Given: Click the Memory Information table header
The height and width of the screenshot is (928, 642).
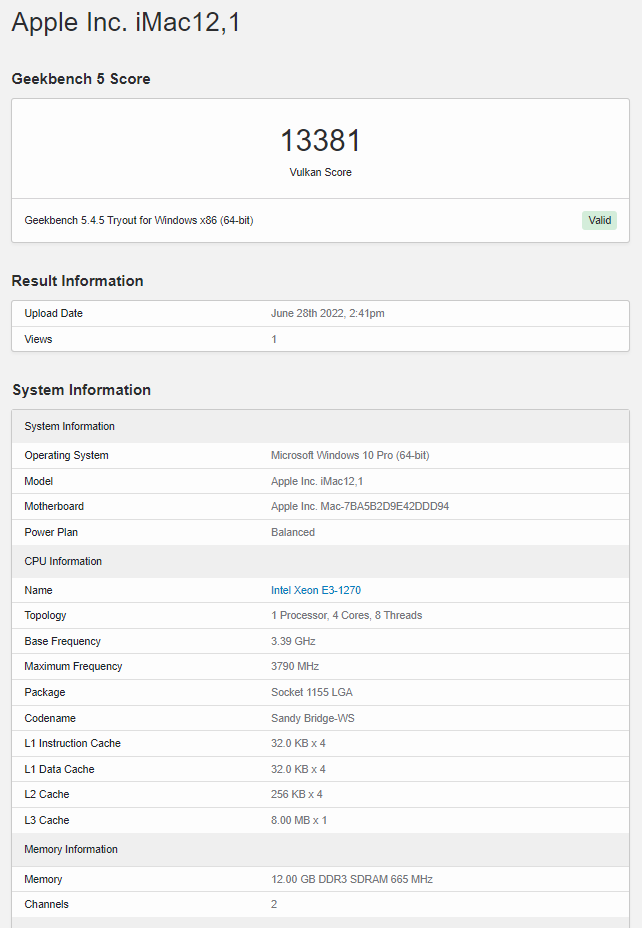Looking at the screenshot, I should tap(71, 849).
